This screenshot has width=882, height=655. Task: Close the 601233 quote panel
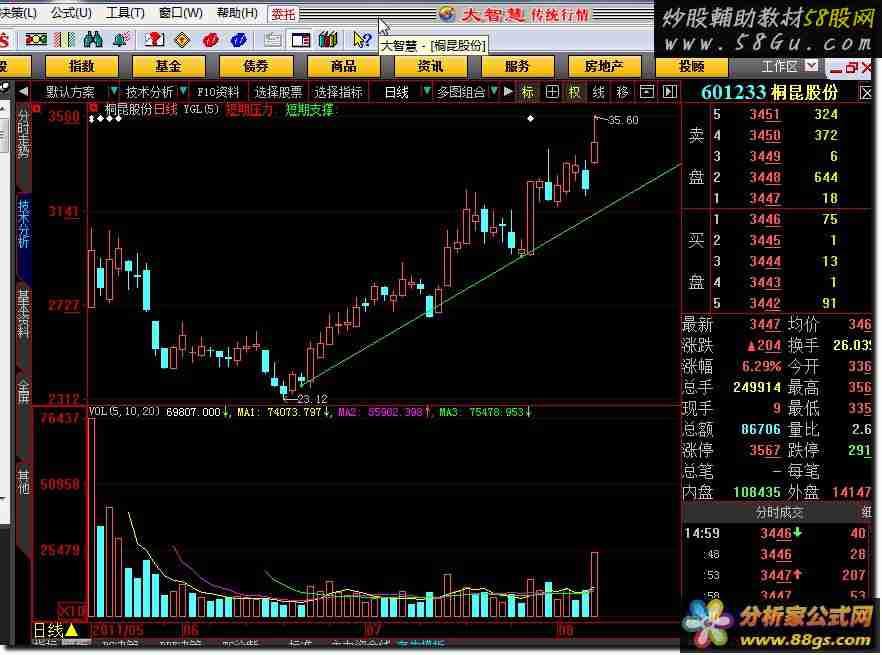(866, 93)
